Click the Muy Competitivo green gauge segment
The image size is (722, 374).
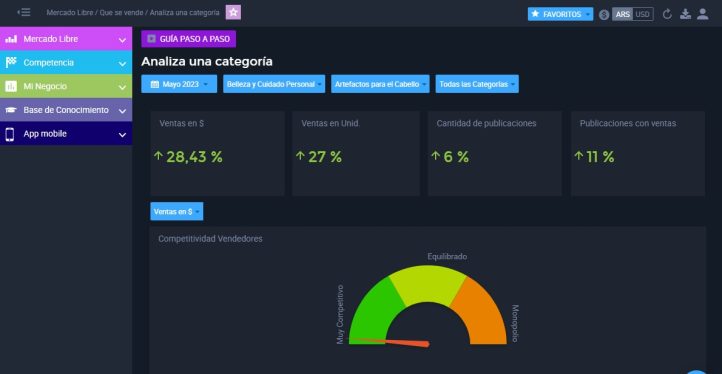coord(374,314)
